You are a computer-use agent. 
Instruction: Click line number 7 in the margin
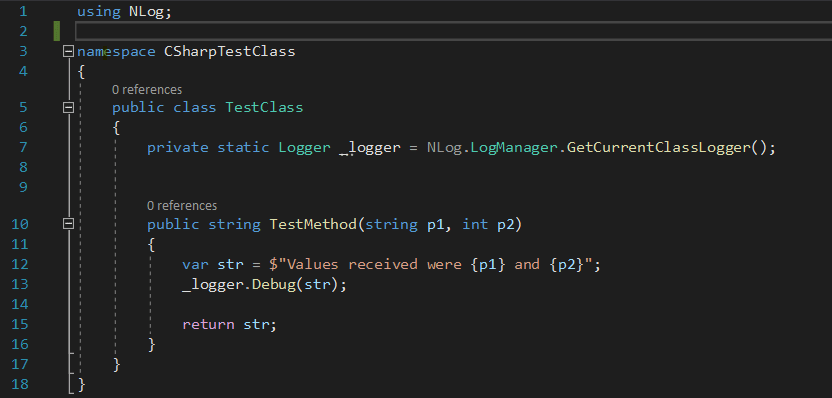[23, 147]
